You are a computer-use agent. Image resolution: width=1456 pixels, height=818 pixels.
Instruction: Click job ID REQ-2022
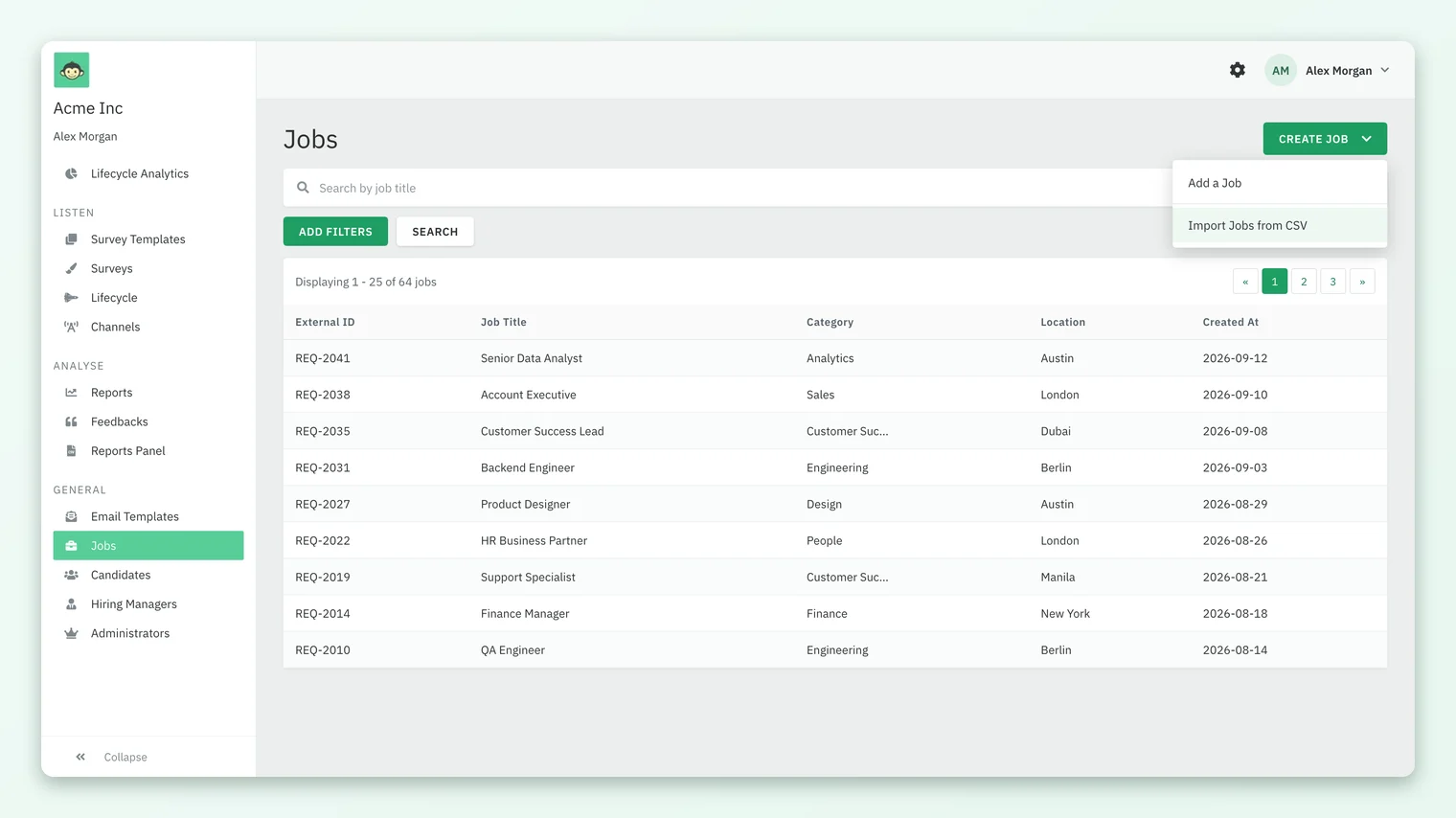click(x=322, y=540)
